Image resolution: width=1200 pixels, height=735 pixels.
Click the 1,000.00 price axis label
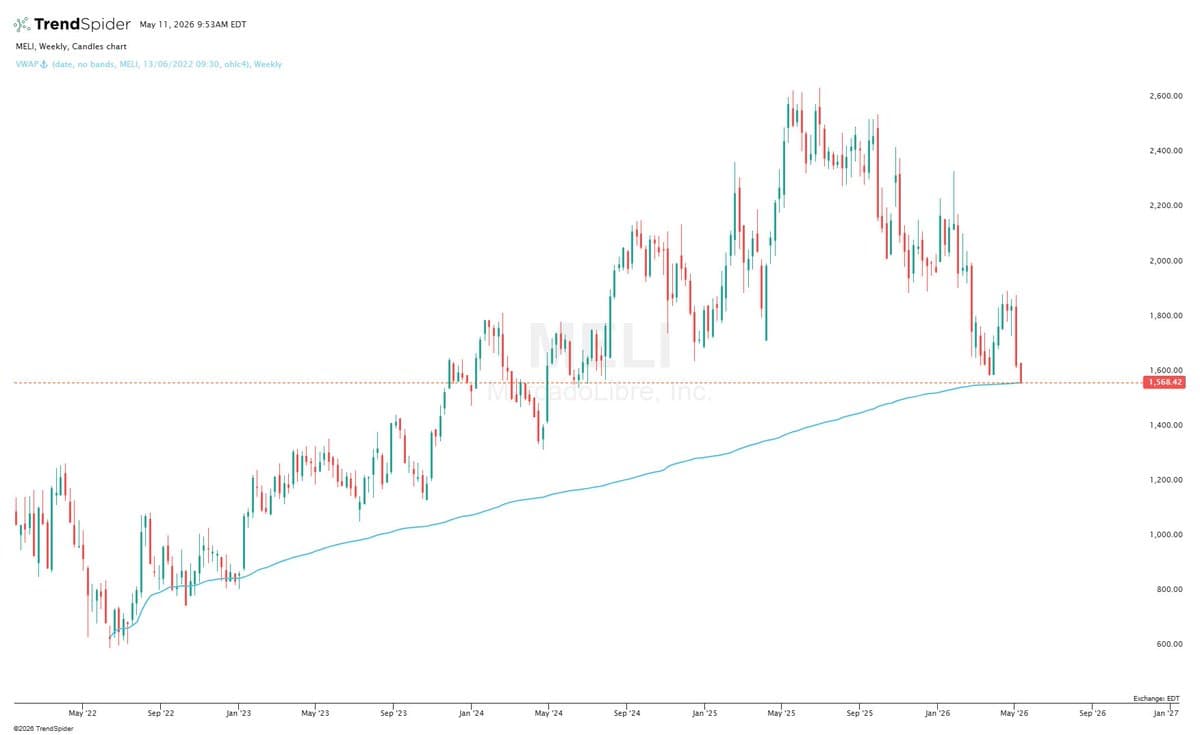click(1167, 535)
